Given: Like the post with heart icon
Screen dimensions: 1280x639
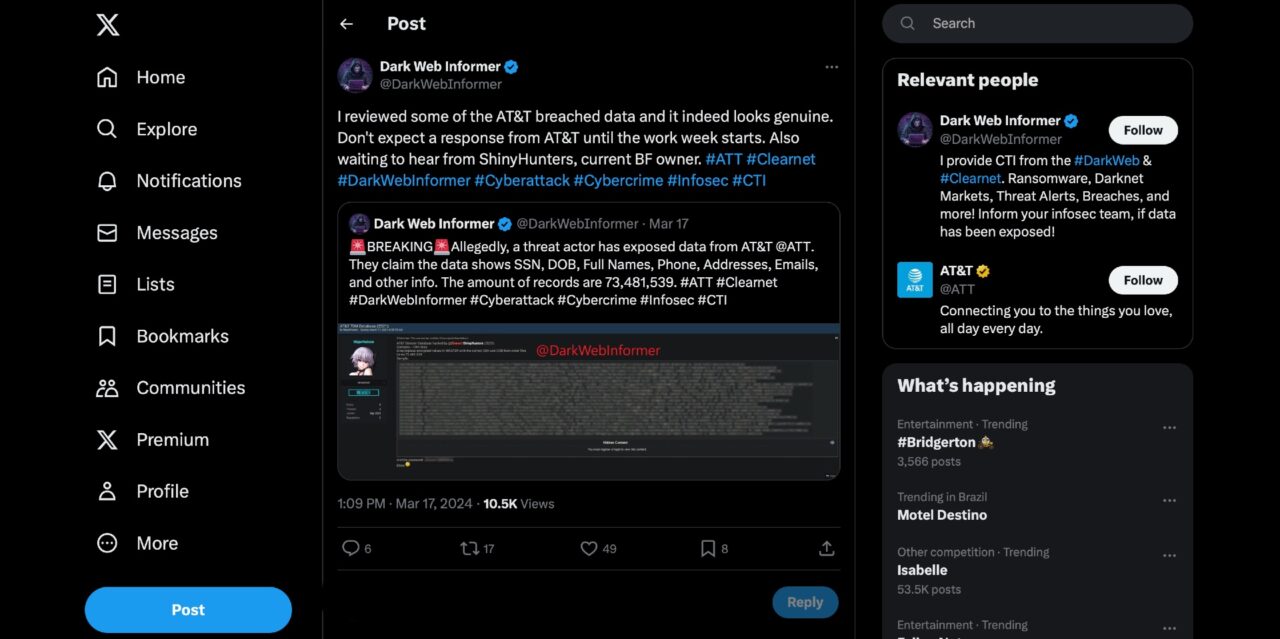Looking at the screenshot, I should pos(589,548).
